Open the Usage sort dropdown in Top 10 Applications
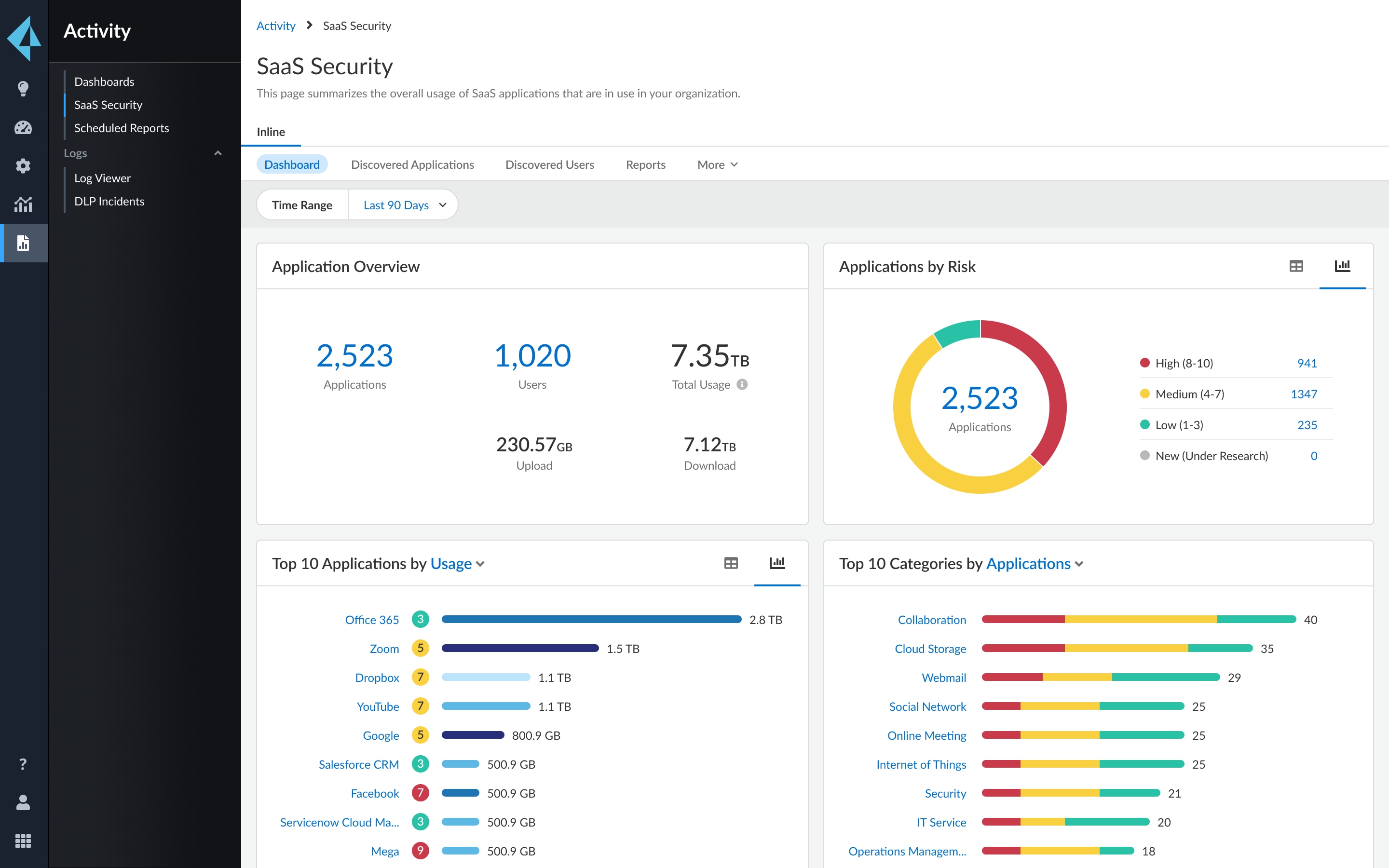This screenshot has height=868, width=1389. [457, 564]
